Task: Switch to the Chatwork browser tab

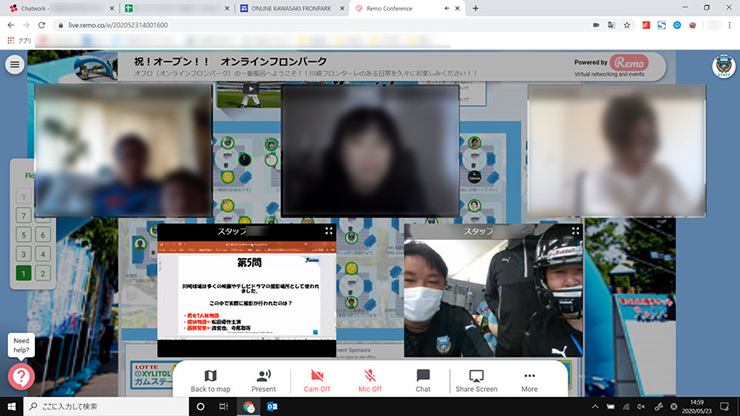Action: pos(61,8)
